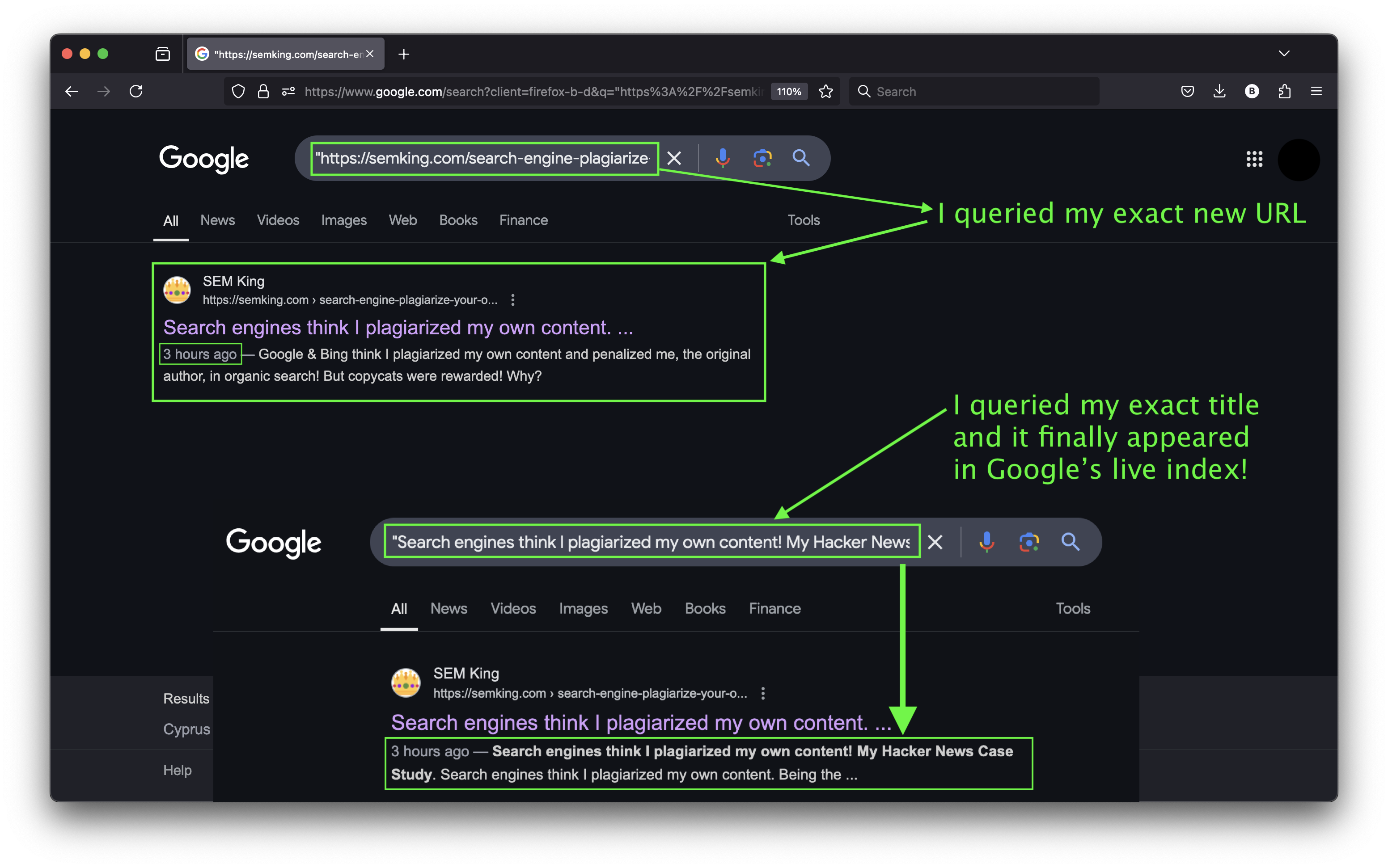Viewport: 1388px width, 868px height.
Task: Close the semking.com search tab
Action: [370, 54]
